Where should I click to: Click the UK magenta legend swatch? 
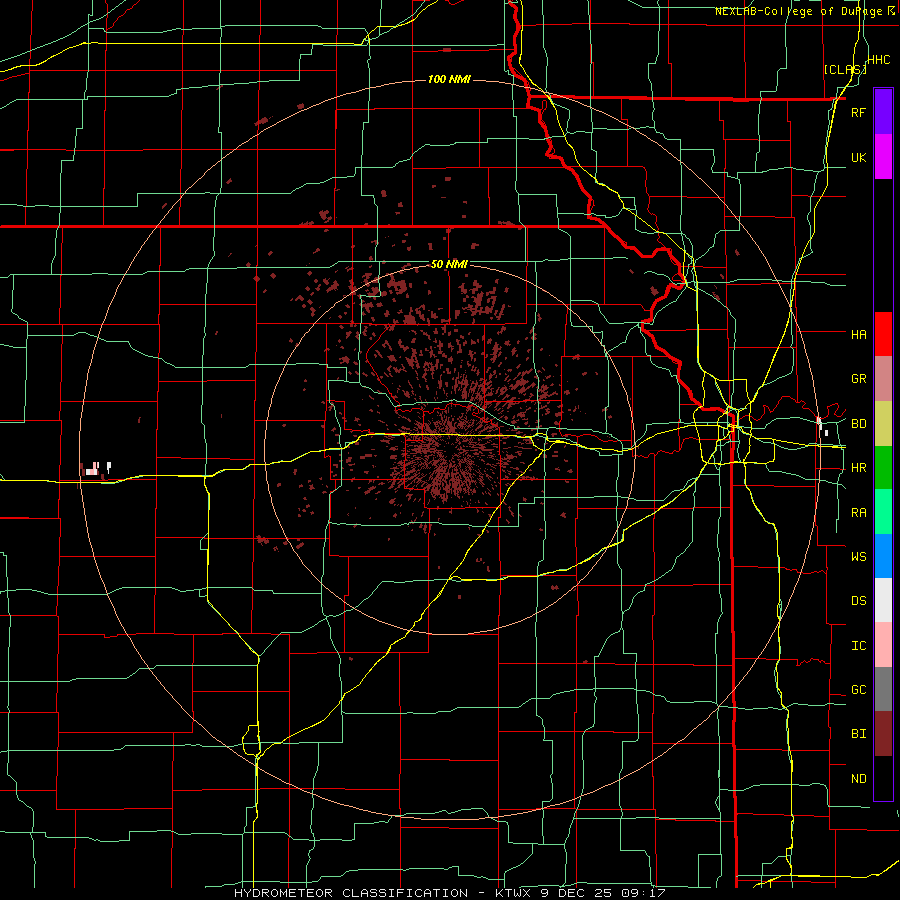point(883,157)
